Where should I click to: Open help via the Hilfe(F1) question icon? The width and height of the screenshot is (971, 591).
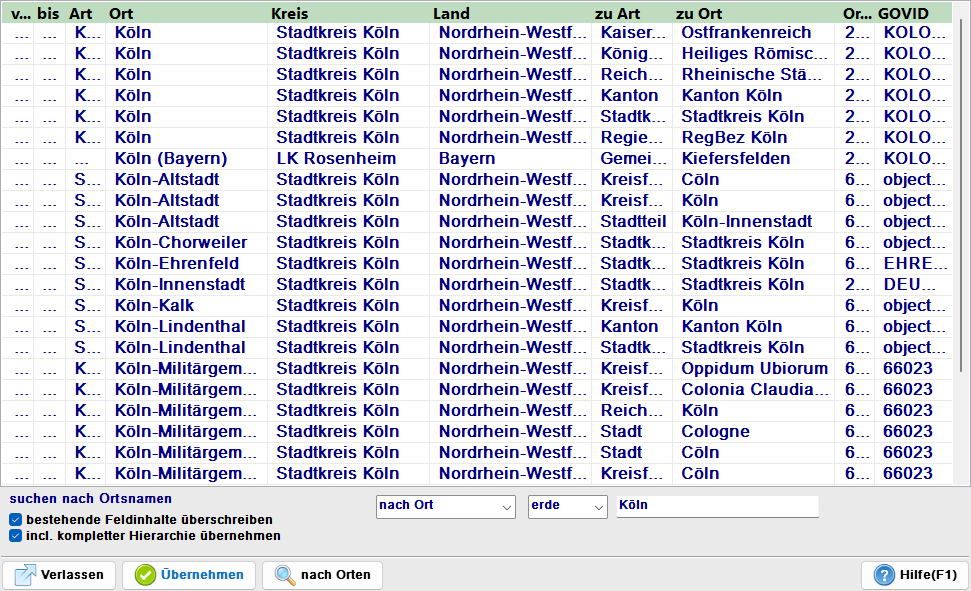point(884,575)
